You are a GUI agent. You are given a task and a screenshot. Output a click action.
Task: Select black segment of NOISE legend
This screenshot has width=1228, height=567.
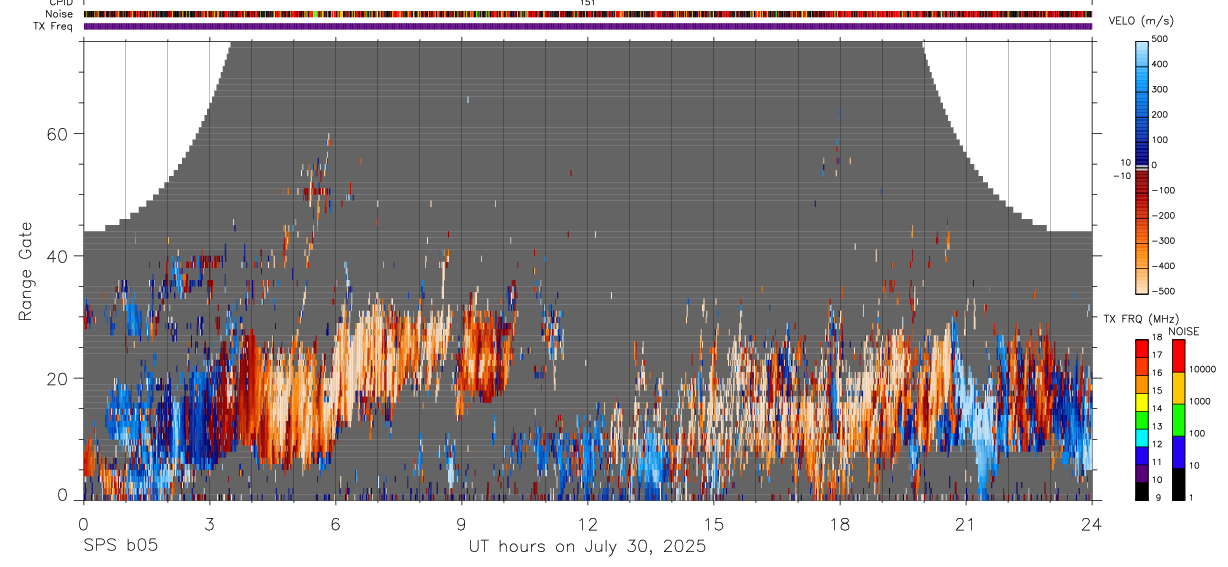click(1178, 484)
